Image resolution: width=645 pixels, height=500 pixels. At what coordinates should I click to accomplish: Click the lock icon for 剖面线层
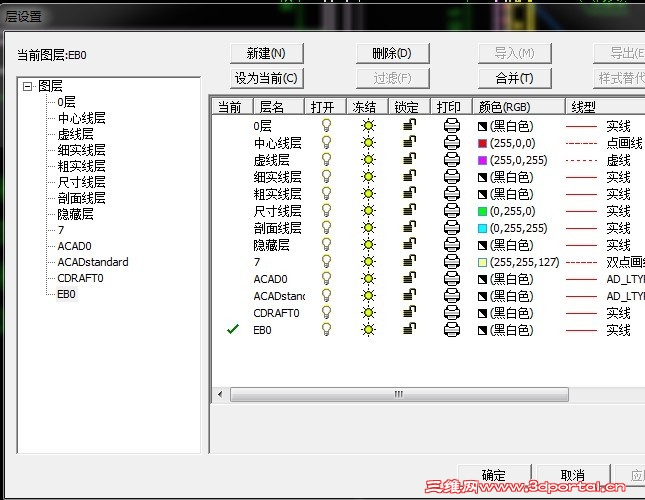(x=409, y=227)
